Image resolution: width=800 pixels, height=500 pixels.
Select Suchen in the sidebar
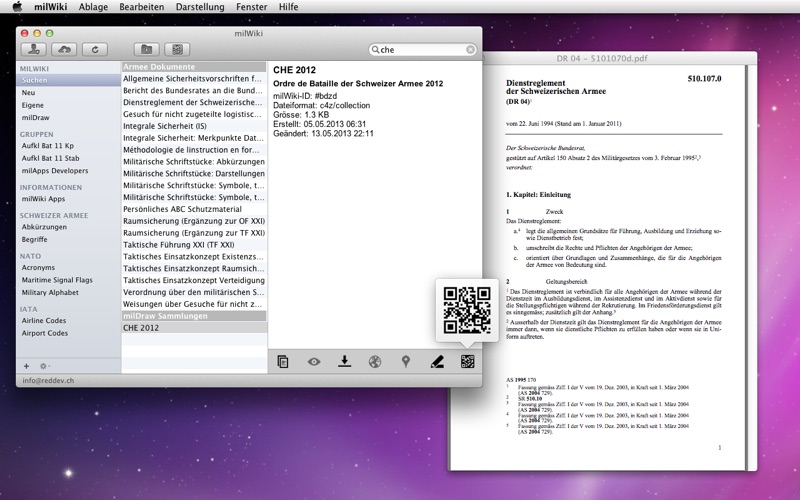(68, 80)
